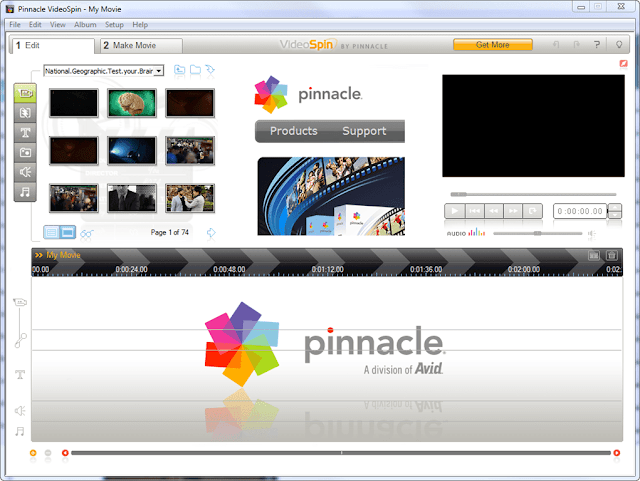Screen dimensions: 640x481
Task: Click the Get More button
Action: click(x=493, y=45)
